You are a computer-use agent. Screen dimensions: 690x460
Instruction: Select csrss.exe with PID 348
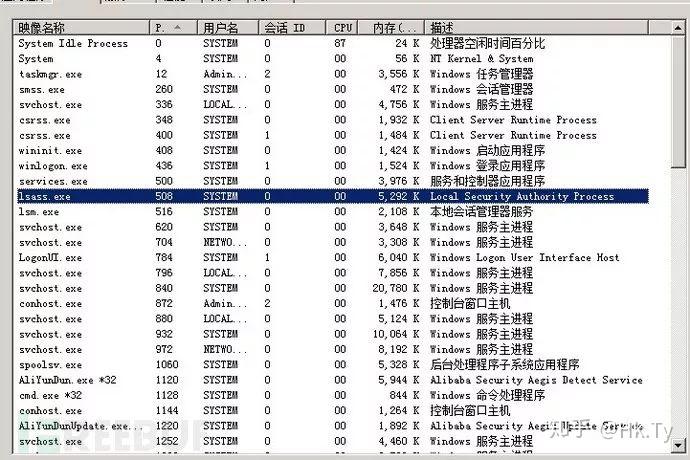[333, 120]
